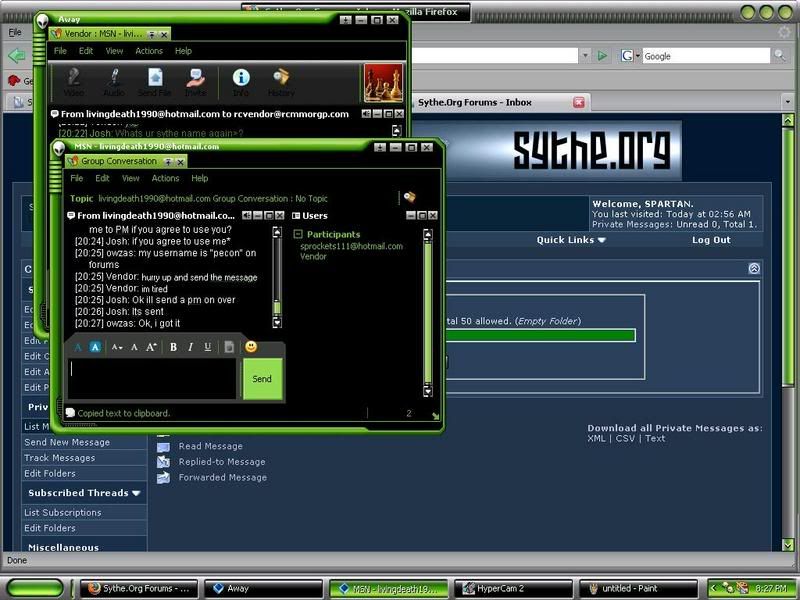Click the chat scroll down arrow
800x600 pixels.
point(277,322)
